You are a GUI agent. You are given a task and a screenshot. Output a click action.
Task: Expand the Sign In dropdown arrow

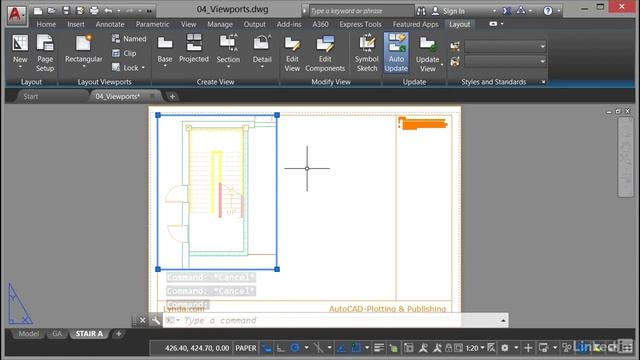(x=494, y=11)
